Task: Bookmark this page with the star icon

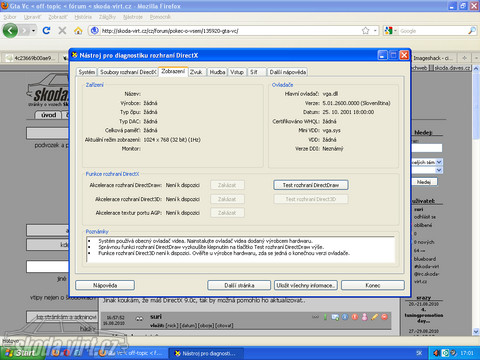Action: coord(365,31)
